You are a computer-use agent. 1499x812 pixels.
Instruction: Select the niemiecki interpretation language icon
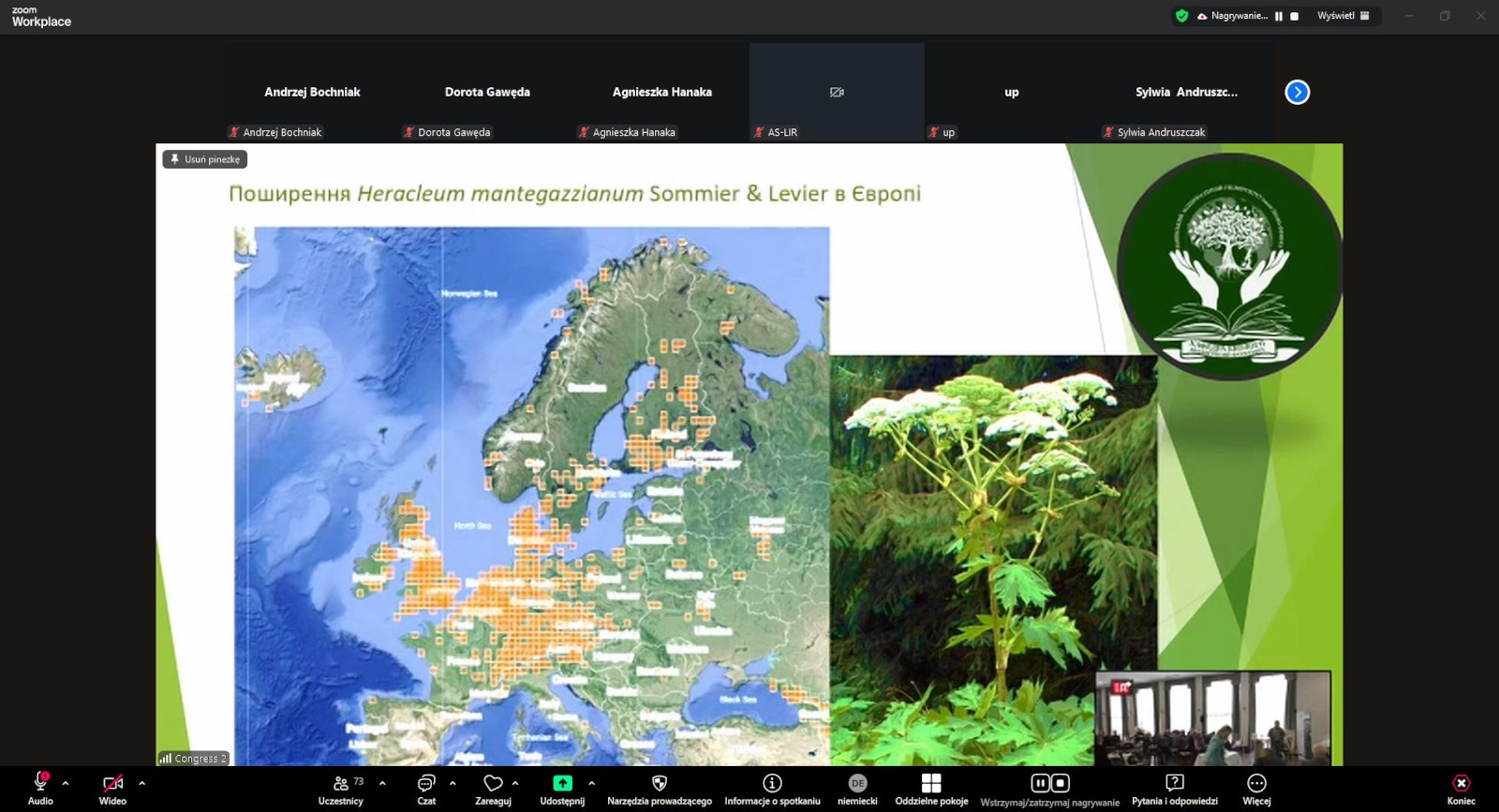(x=857, y=784)
